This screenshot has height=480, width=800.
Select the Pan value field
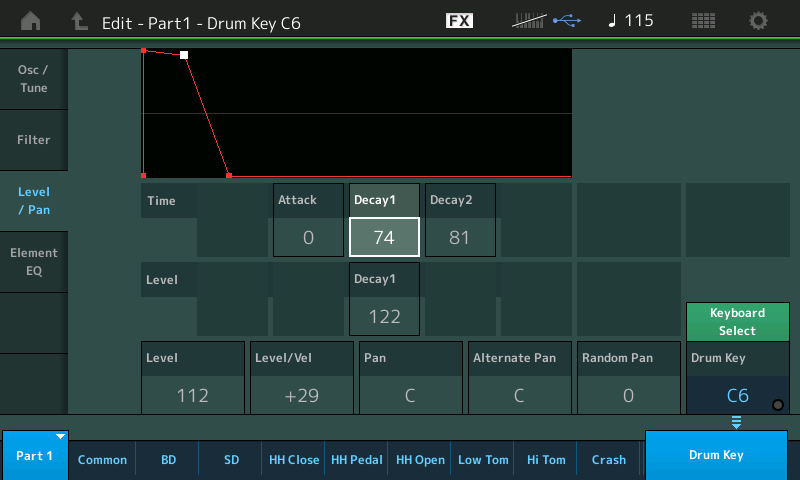pos(409,394)
